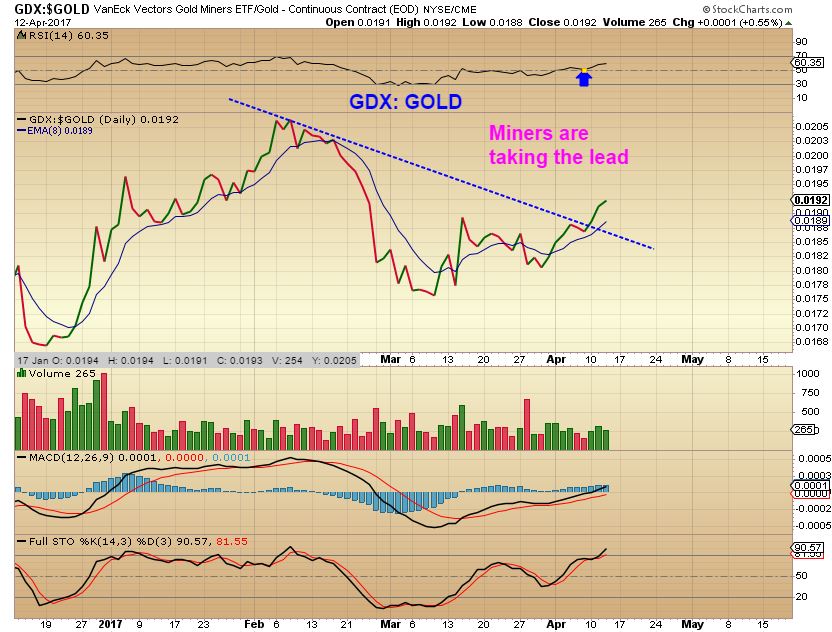Viewport: 832px width, 632px height.
Task: Click the Volume 265 value in header
Action: 635,22
